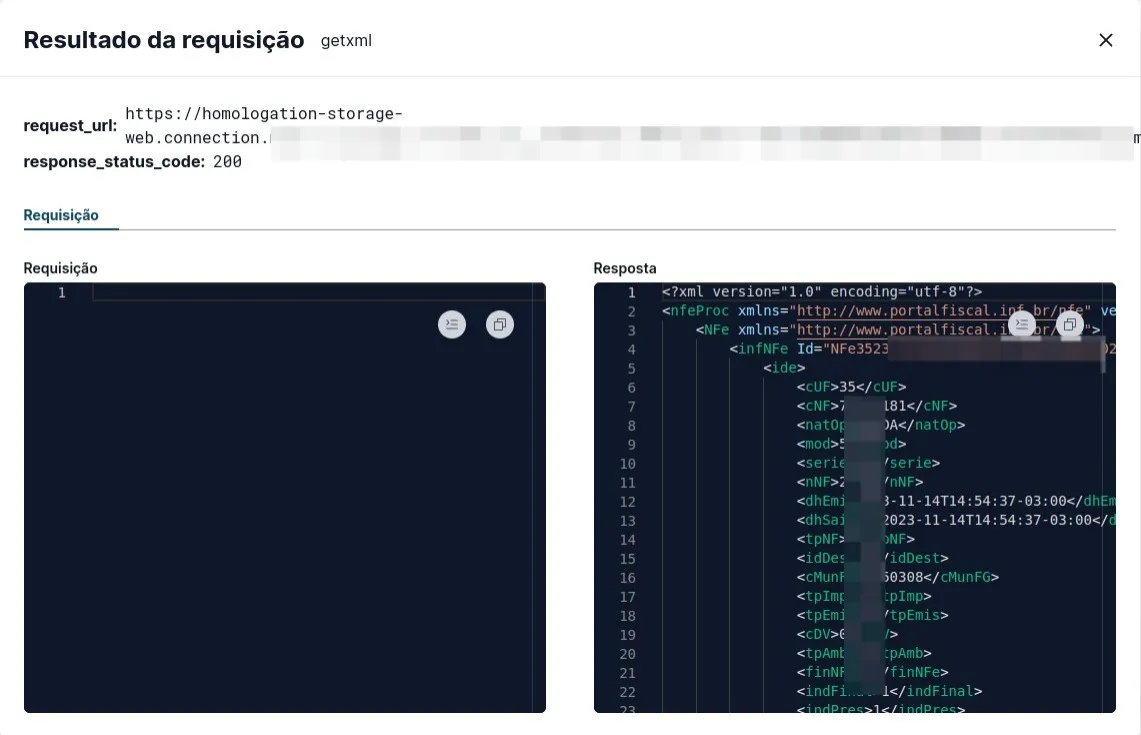Viewport: 1141px width, 735px height.
Task: Click the <mod> line in Resposta
Action: 851,444
